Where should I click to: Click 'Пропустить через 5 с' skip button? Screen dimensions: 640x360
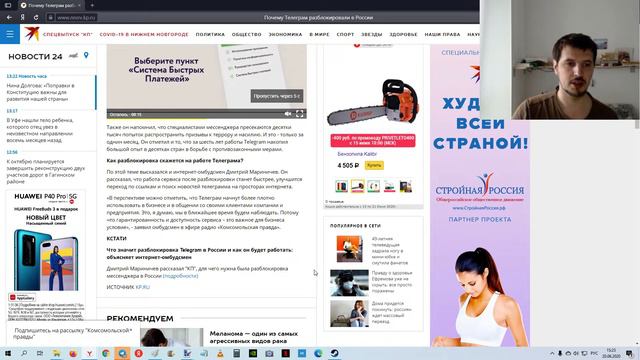click(x=277, y=96)
